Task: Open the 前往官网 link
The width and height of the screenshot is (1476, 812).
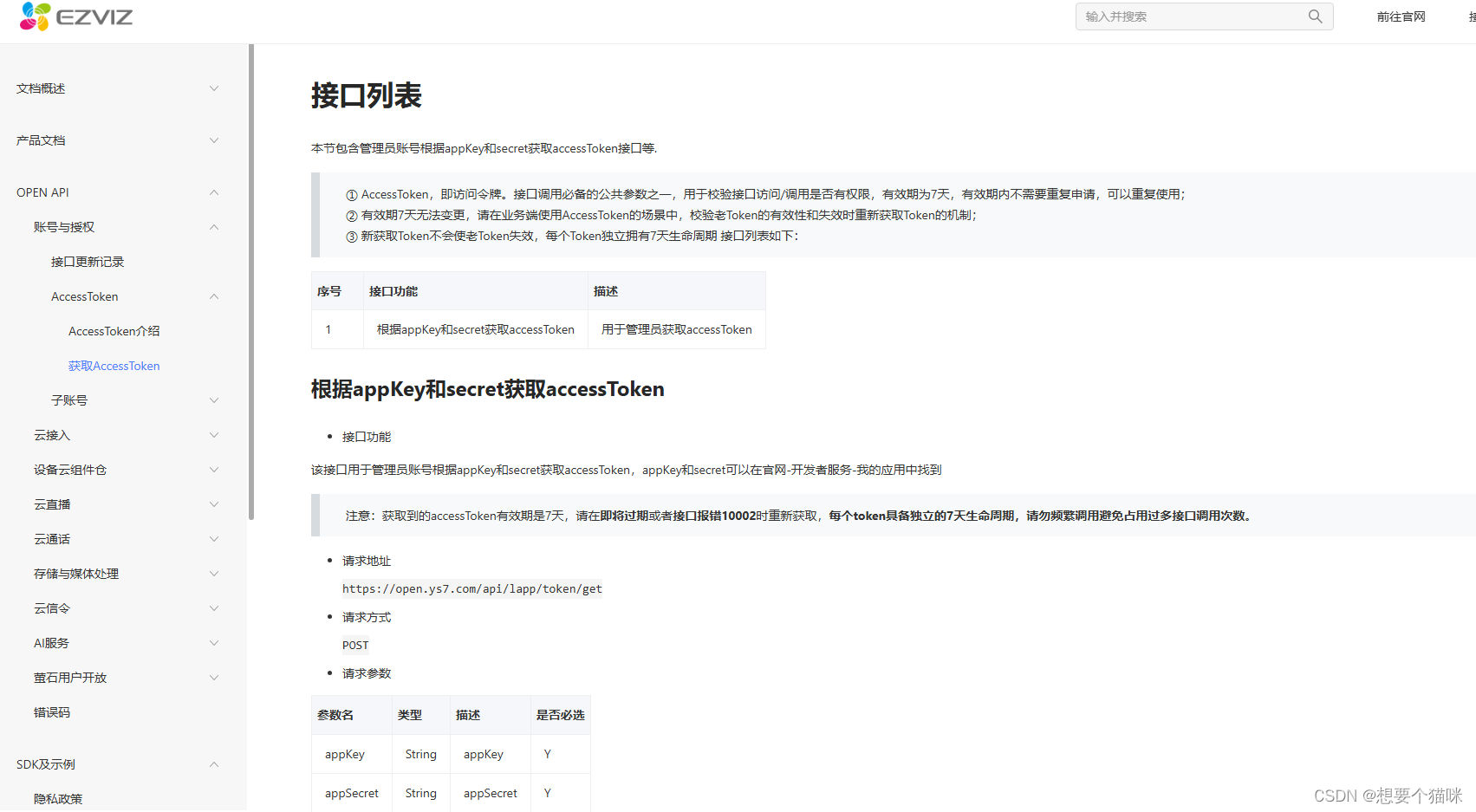Action: coord(1401,16)
